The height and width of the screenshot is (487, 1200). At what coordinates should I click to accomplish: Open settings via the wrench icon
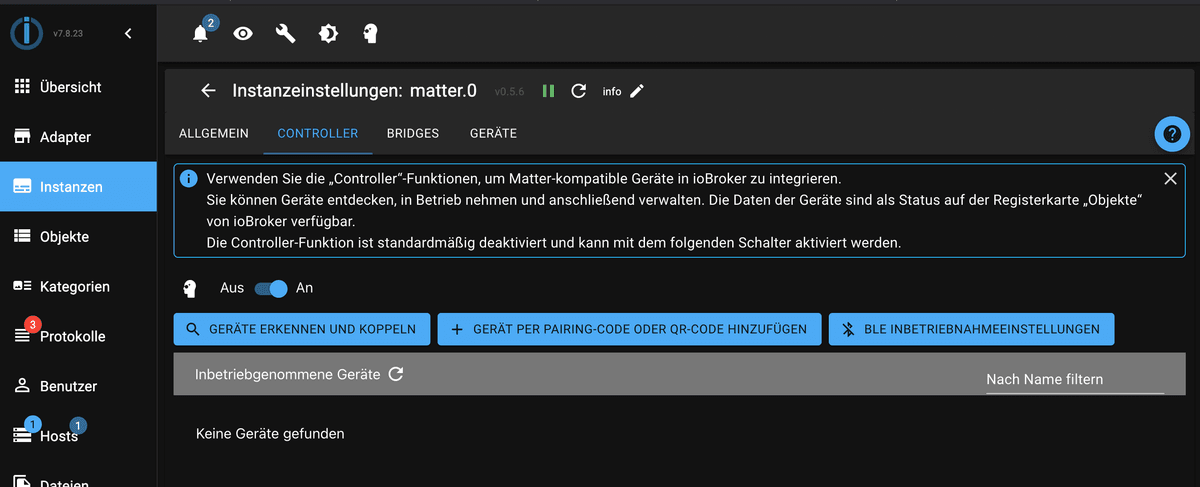pos(286,34)
